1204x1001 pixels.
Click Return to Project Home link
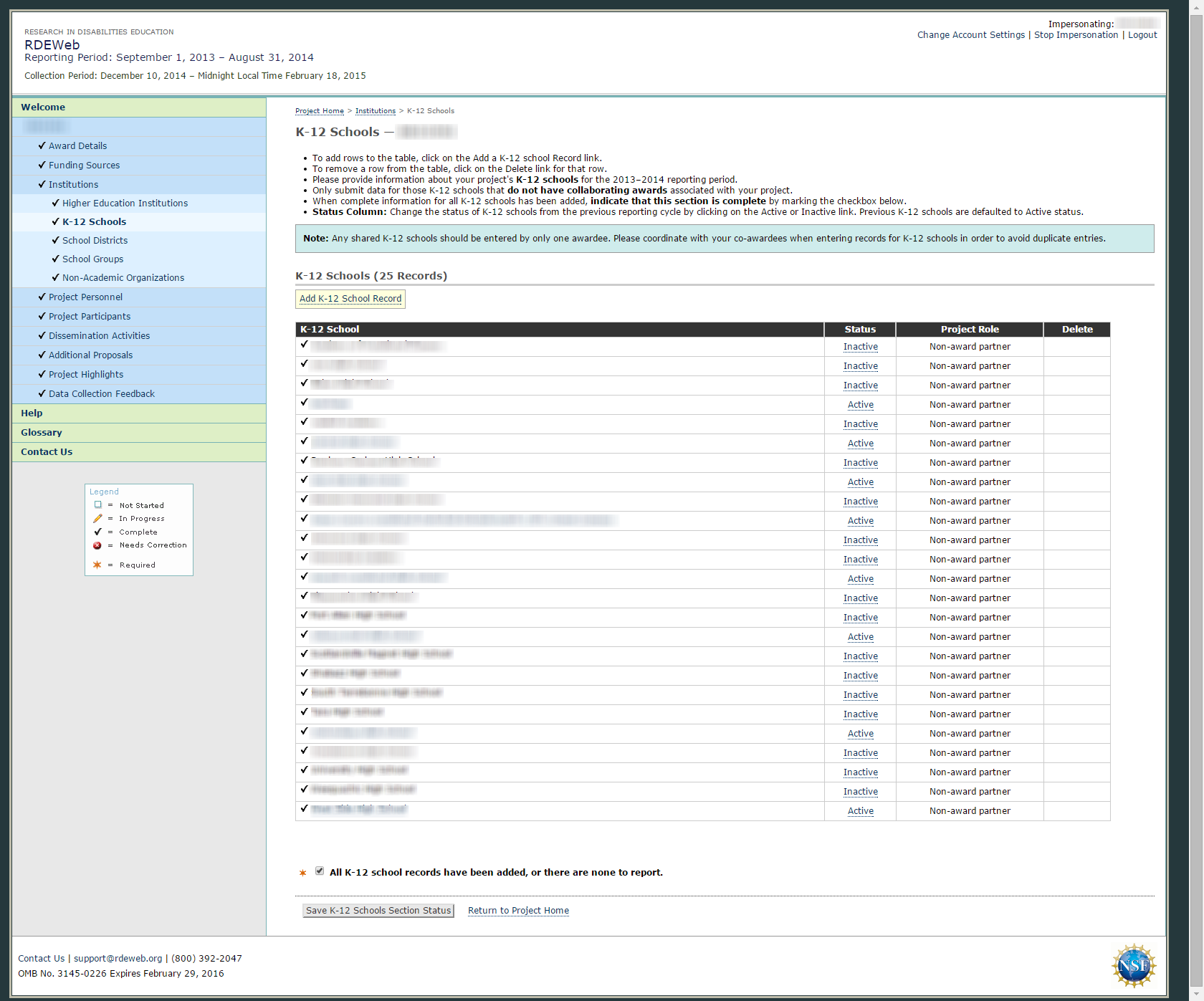pos(518,911)
